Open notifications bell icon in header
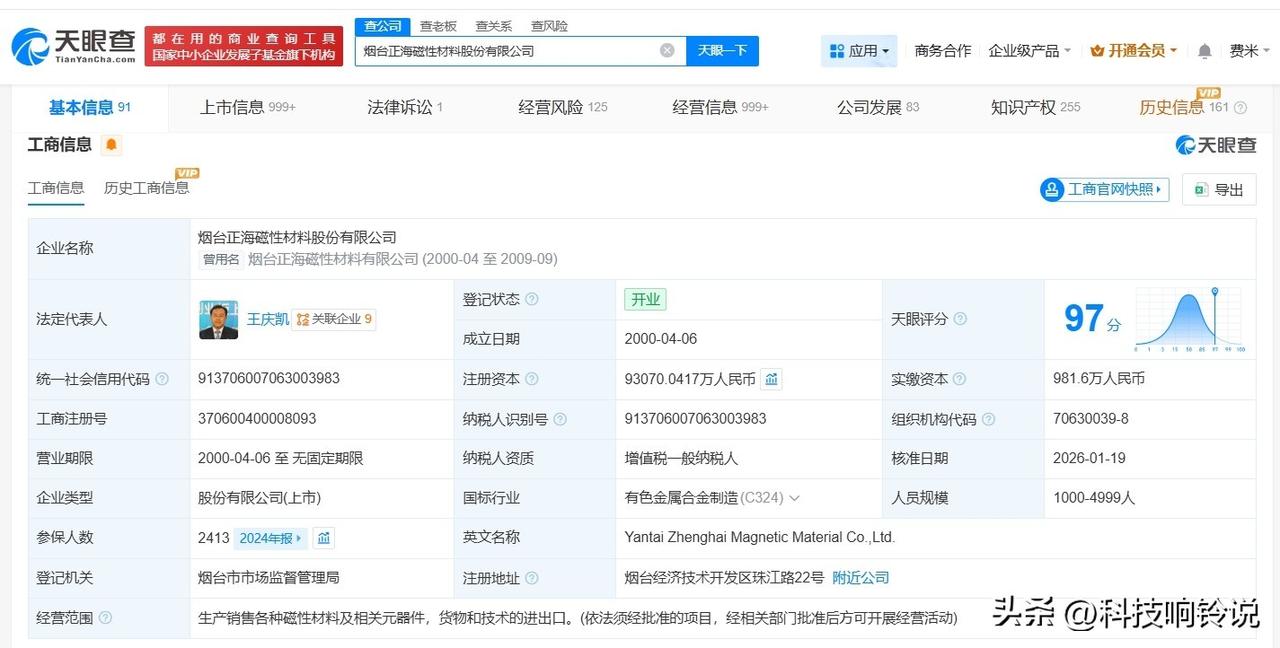 point(1205,51)
